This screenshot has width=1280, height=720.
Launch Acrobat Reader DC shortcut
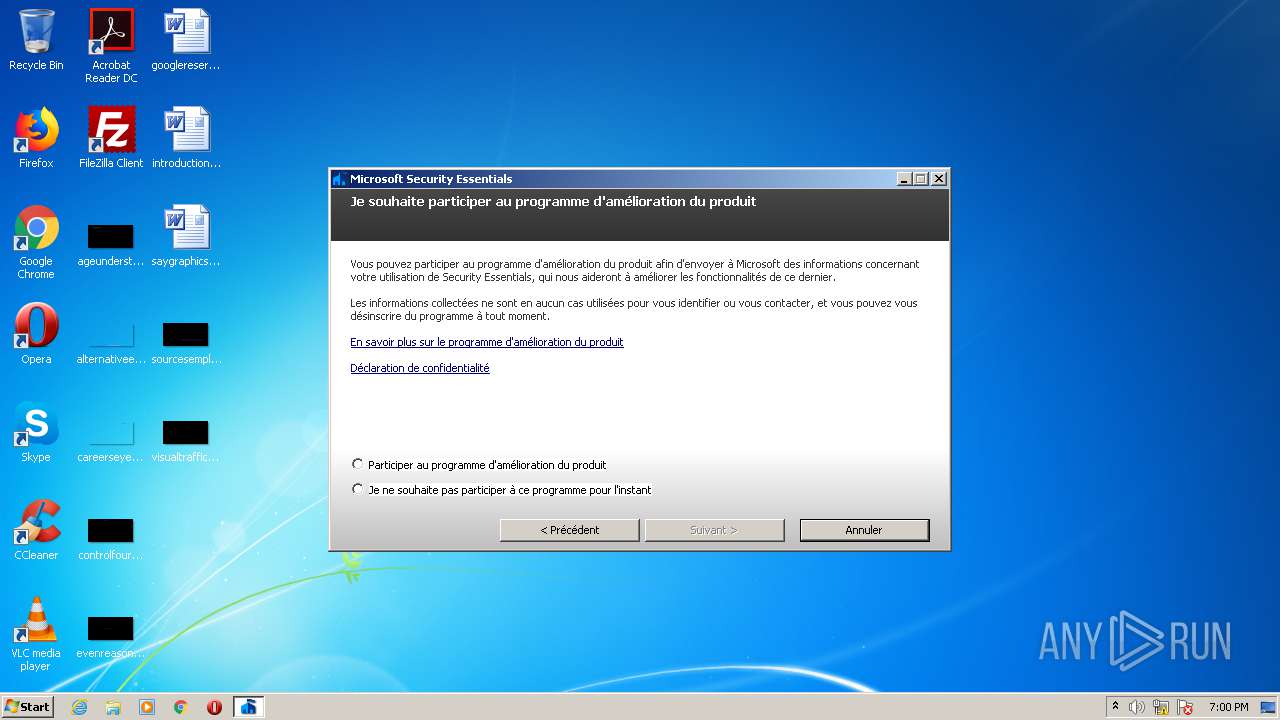point(111,46)
